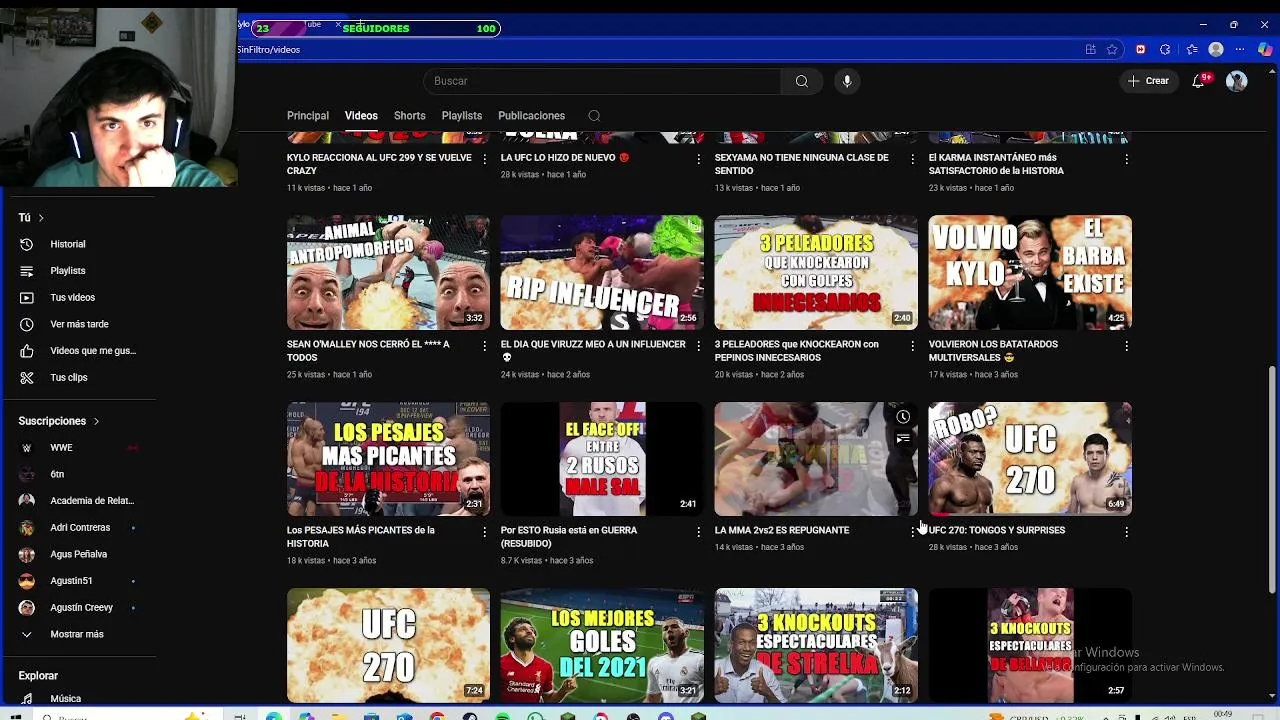Open UFC 270: TONGOS Y SURPRISES title

[x=996, y=530]
